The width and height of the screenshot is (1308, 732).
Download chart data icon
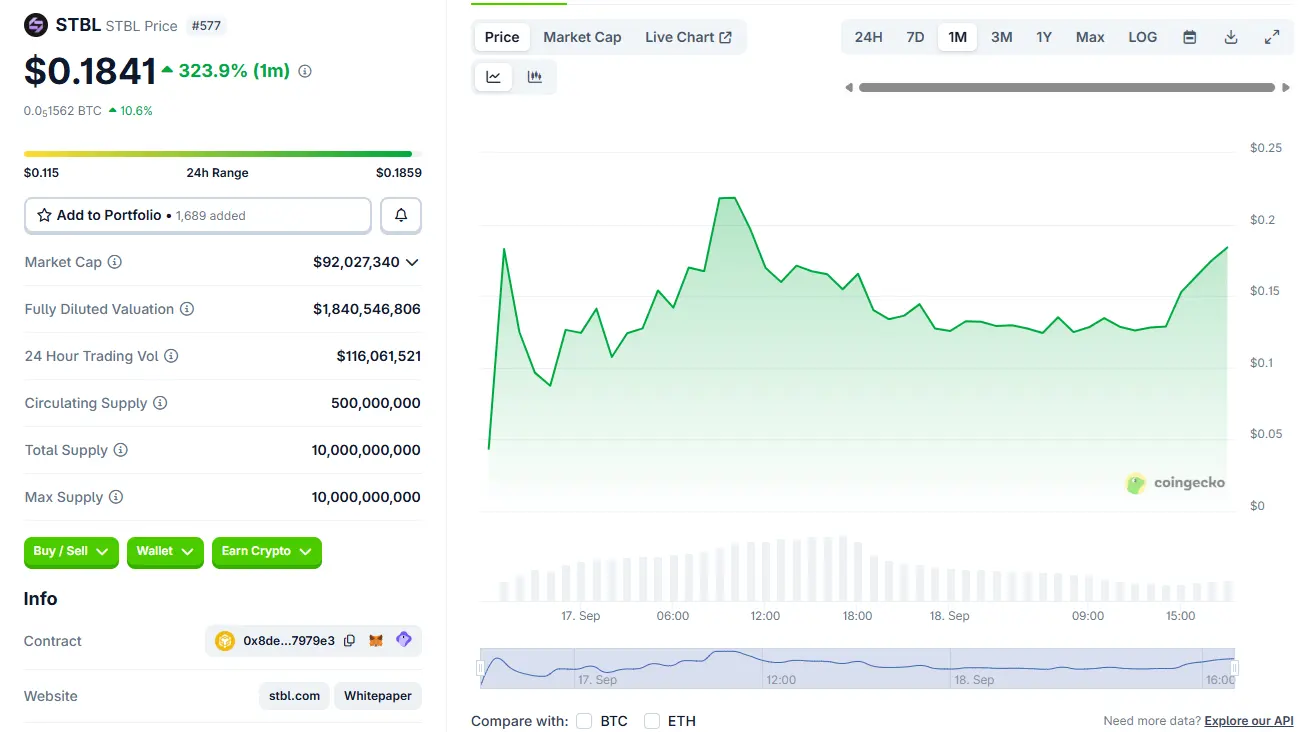(1231, 37)
